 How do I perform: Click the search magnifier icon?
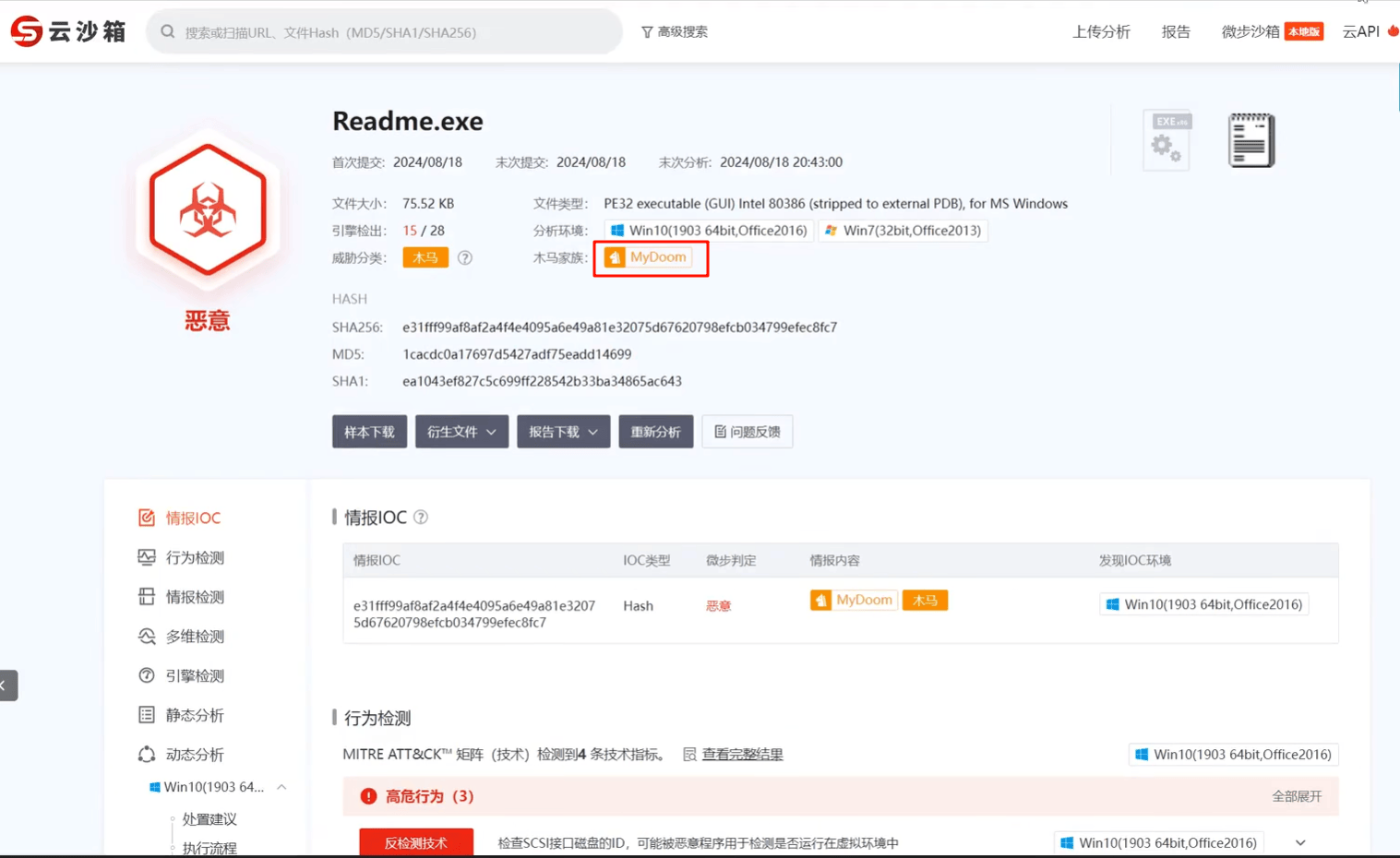168,31
